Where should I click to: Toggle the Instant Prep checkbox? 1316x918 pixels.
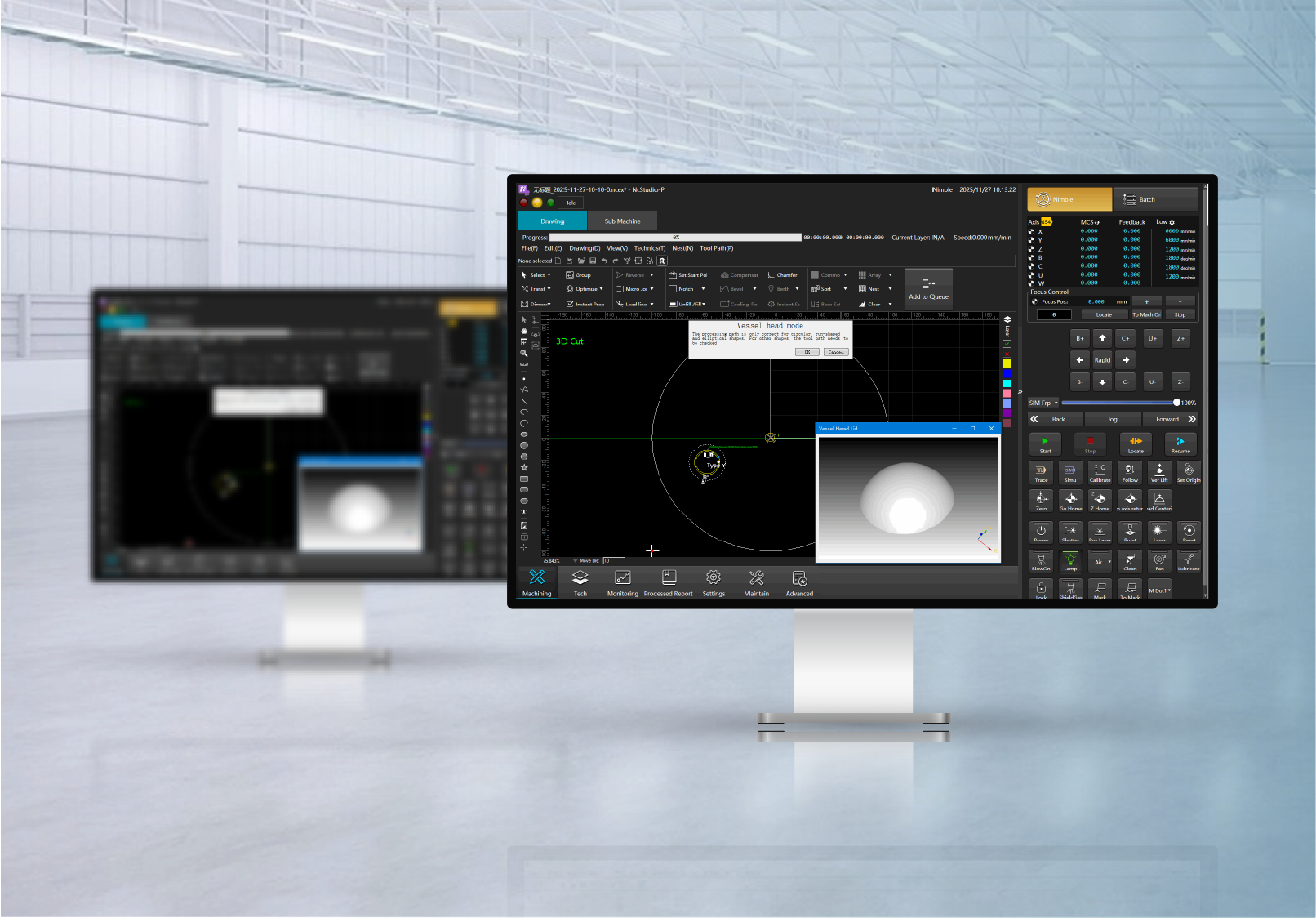pyautogui.click(x=570, y=304)
